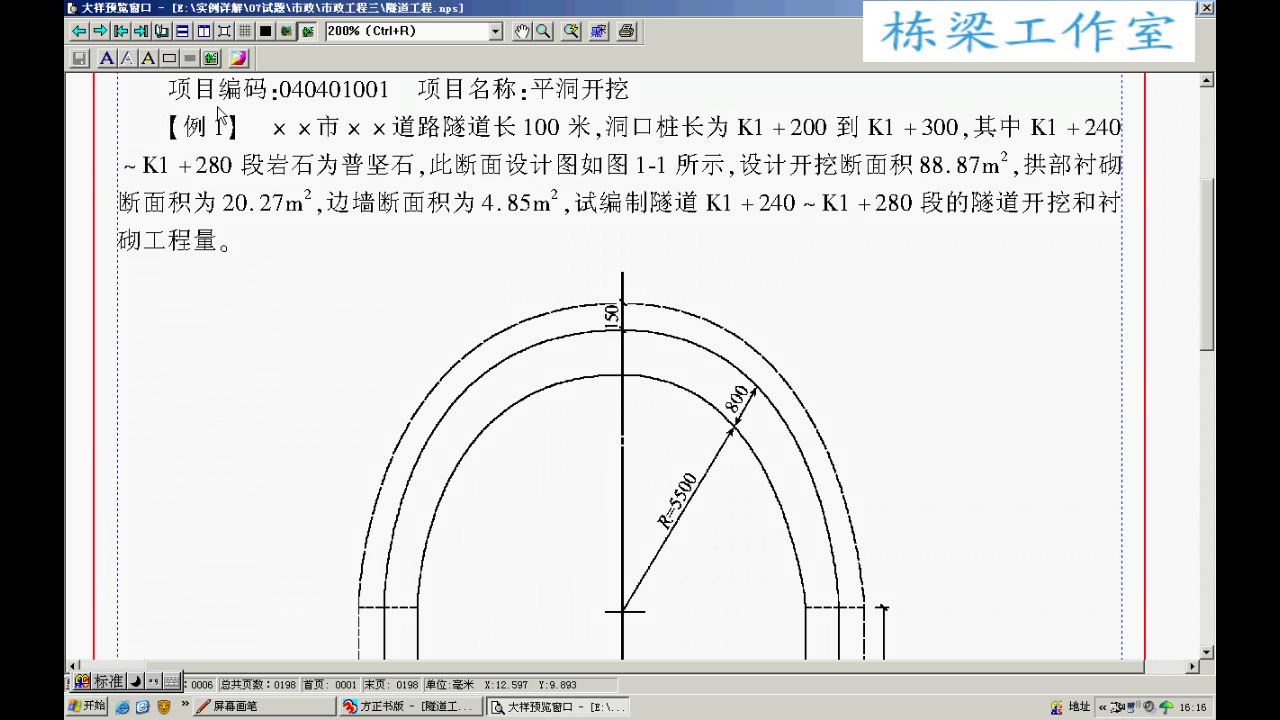Image resolution: width=1280 pixels, height=720 pixels.
Task: Click the two-row page layout icon
Action: pos(182,31)
